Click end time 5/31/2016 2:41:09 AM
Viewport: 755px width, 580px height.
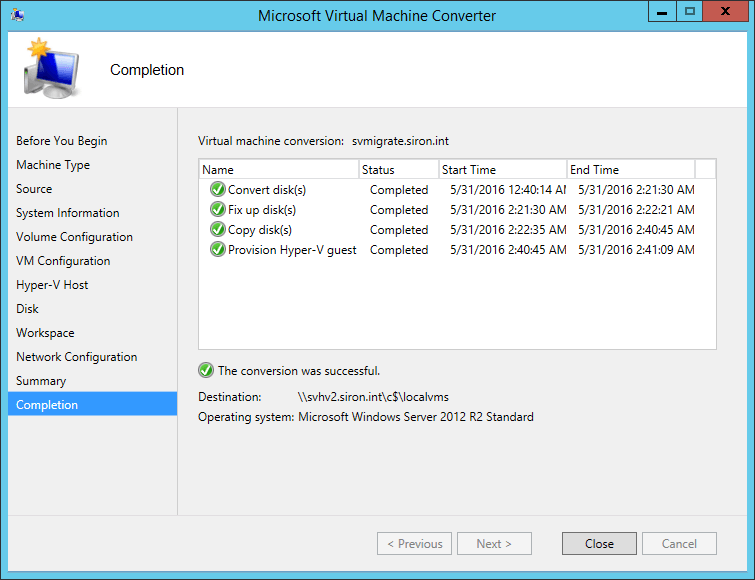[x=636, y=250]
